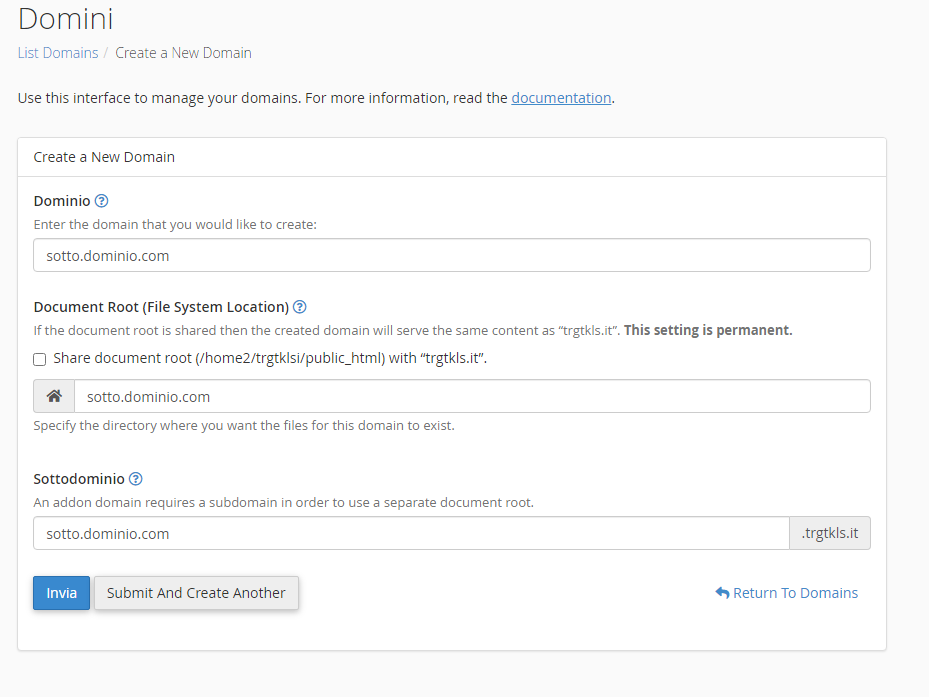Viewport: 929px width, 697px height.
Task: Click the arrow icon before Return To Domains
Action: point(722,593)
